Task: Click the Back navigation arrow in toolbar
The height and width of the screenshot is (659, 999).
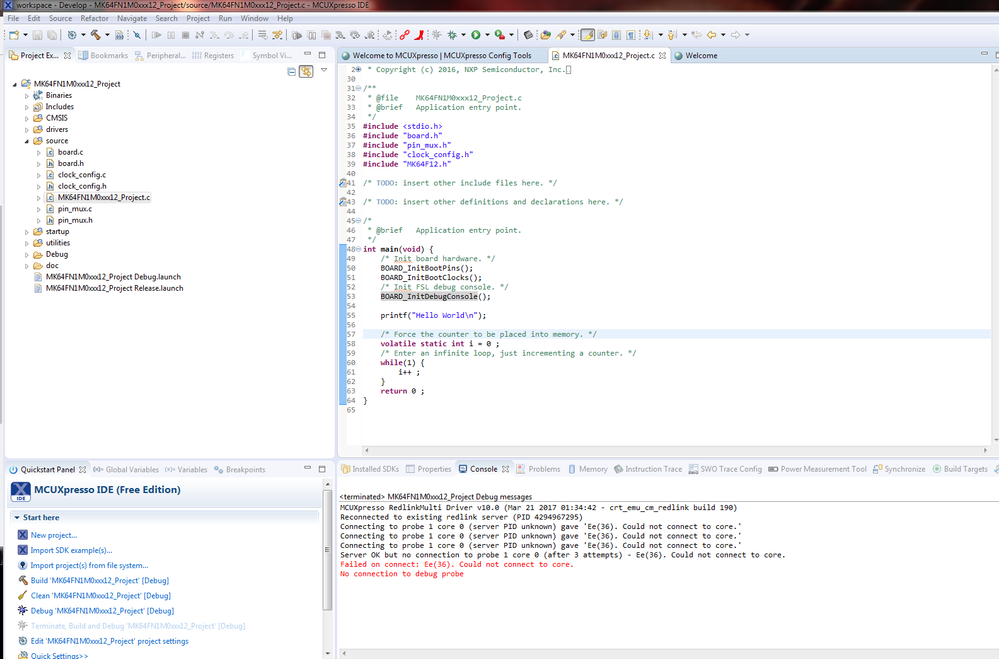Action: coord(710,35)
